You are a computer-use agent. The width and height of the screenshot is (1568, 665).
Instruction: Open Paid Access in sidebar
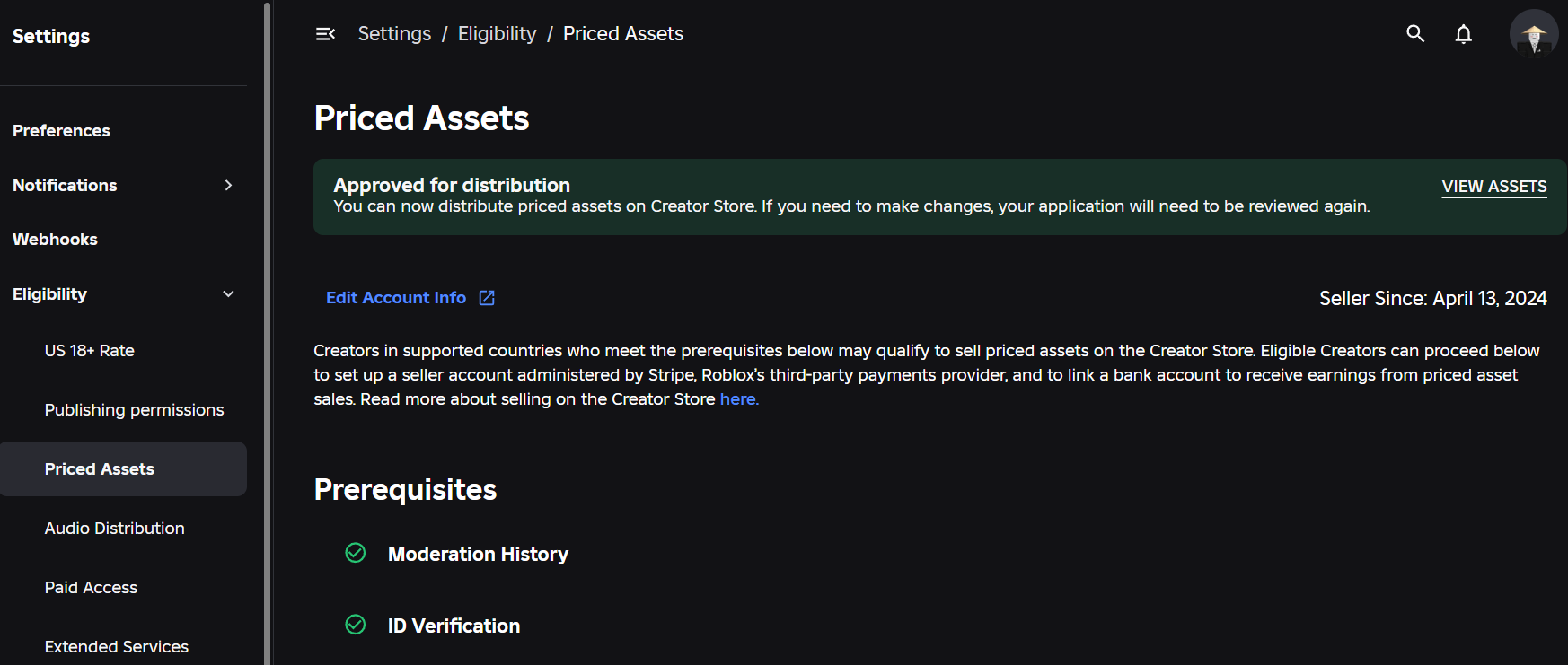click(91, 587)
